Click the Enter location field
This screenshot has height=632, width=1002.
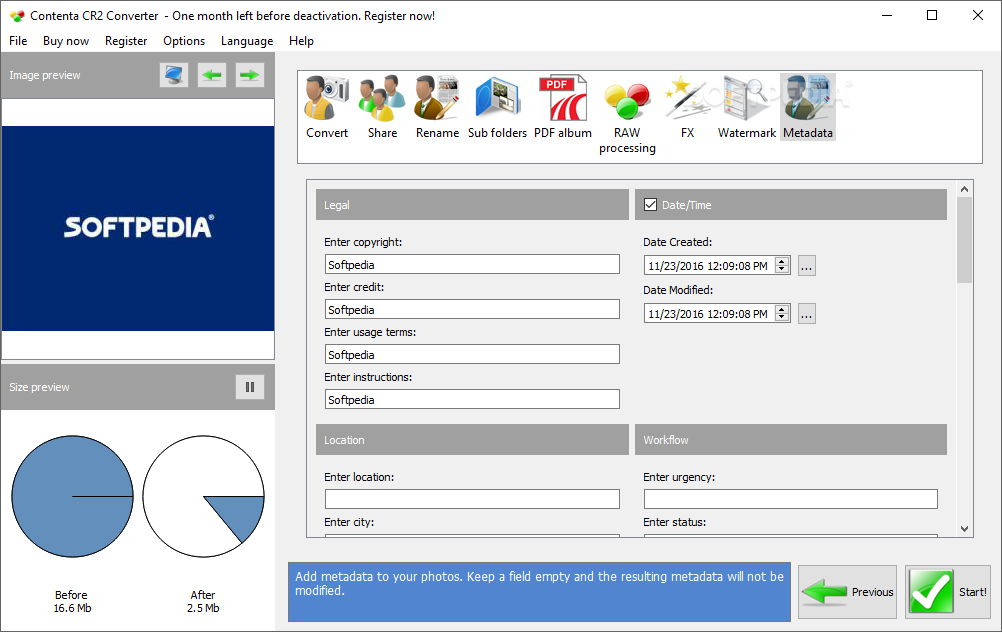(472, 499)
